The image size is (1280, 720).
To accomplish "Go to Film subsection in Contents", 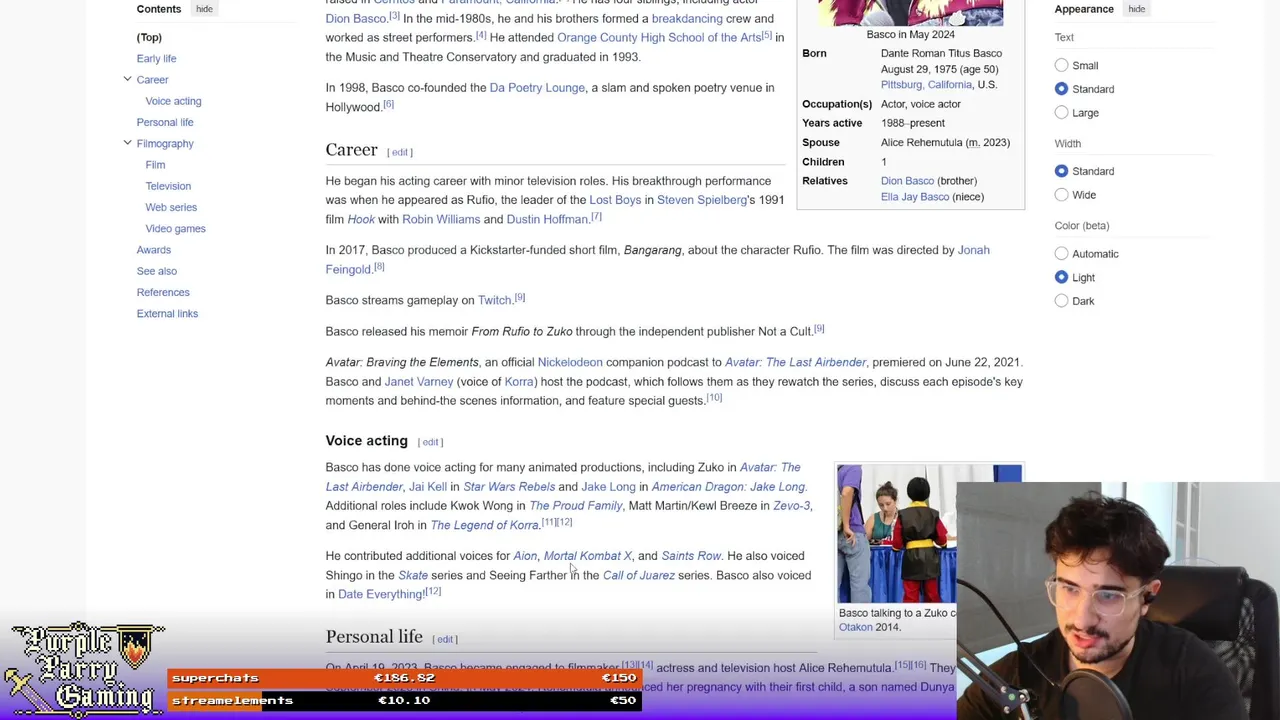I will tap(155, 164).
